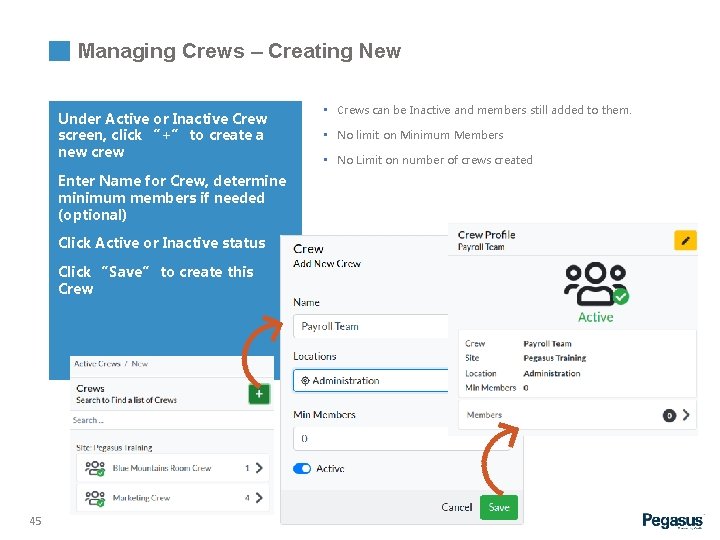Click the green plus add crew button
The image size is (720, 540).
259,394
